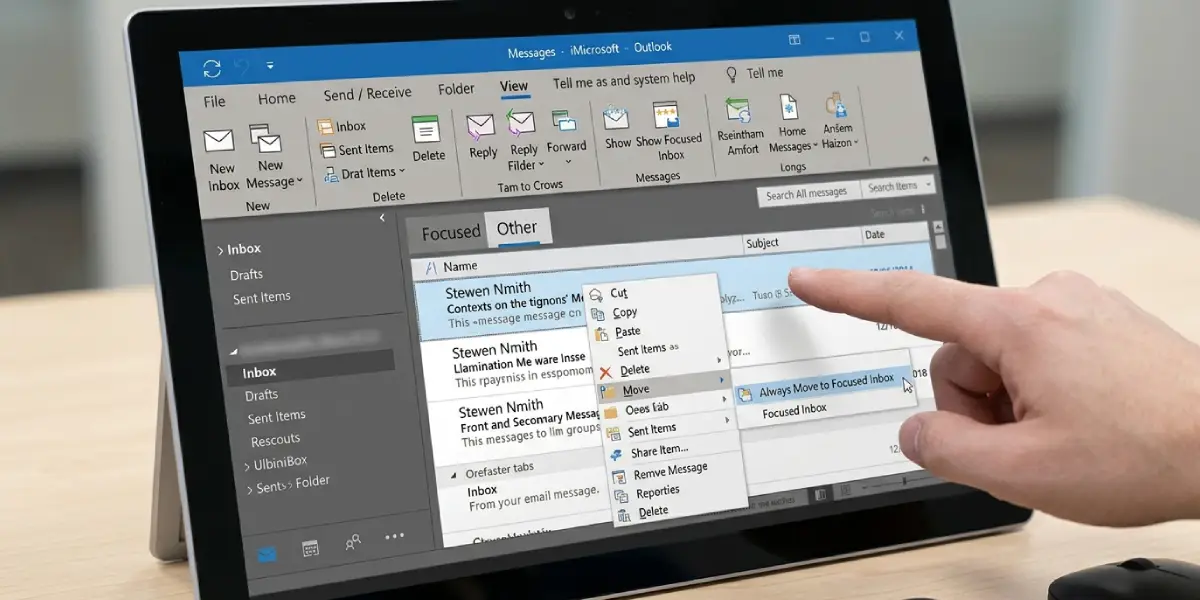
Task: Click the greyed Undo arrow in title bar
Action: [x=241, y=67]
